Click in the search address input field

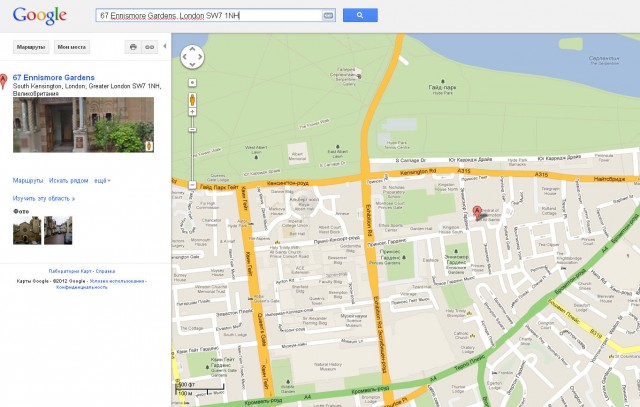pos(210,16)
